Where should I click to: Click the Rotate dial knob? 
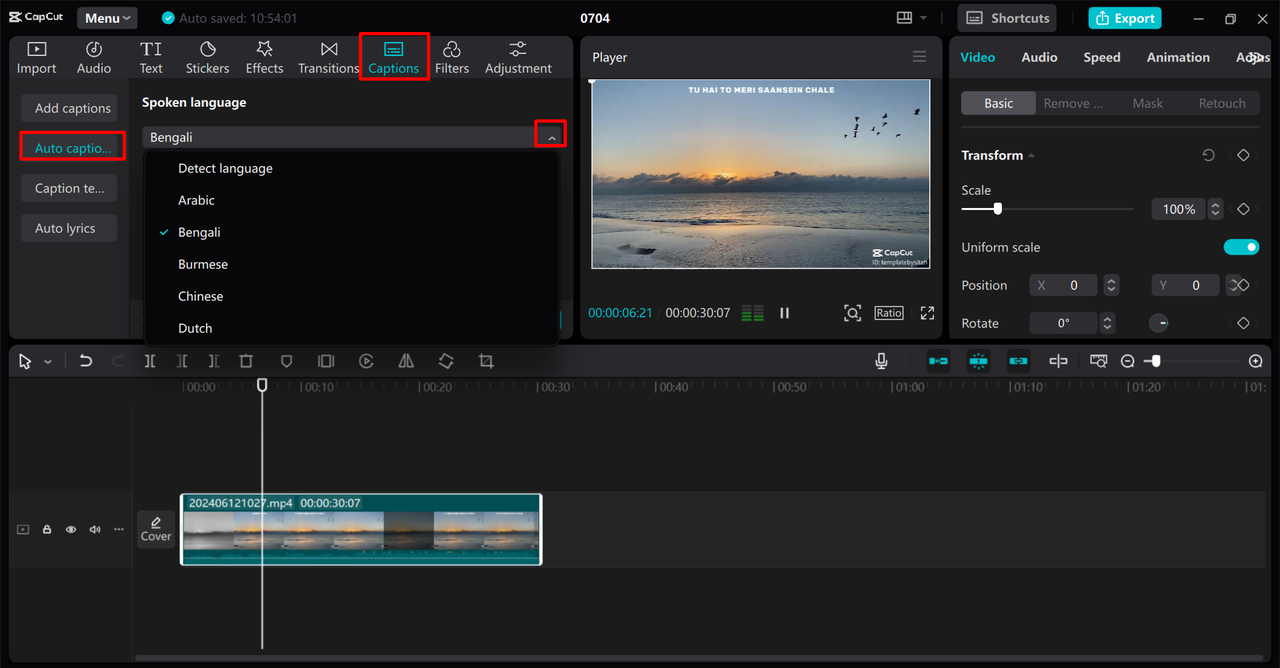point(1159,323)
